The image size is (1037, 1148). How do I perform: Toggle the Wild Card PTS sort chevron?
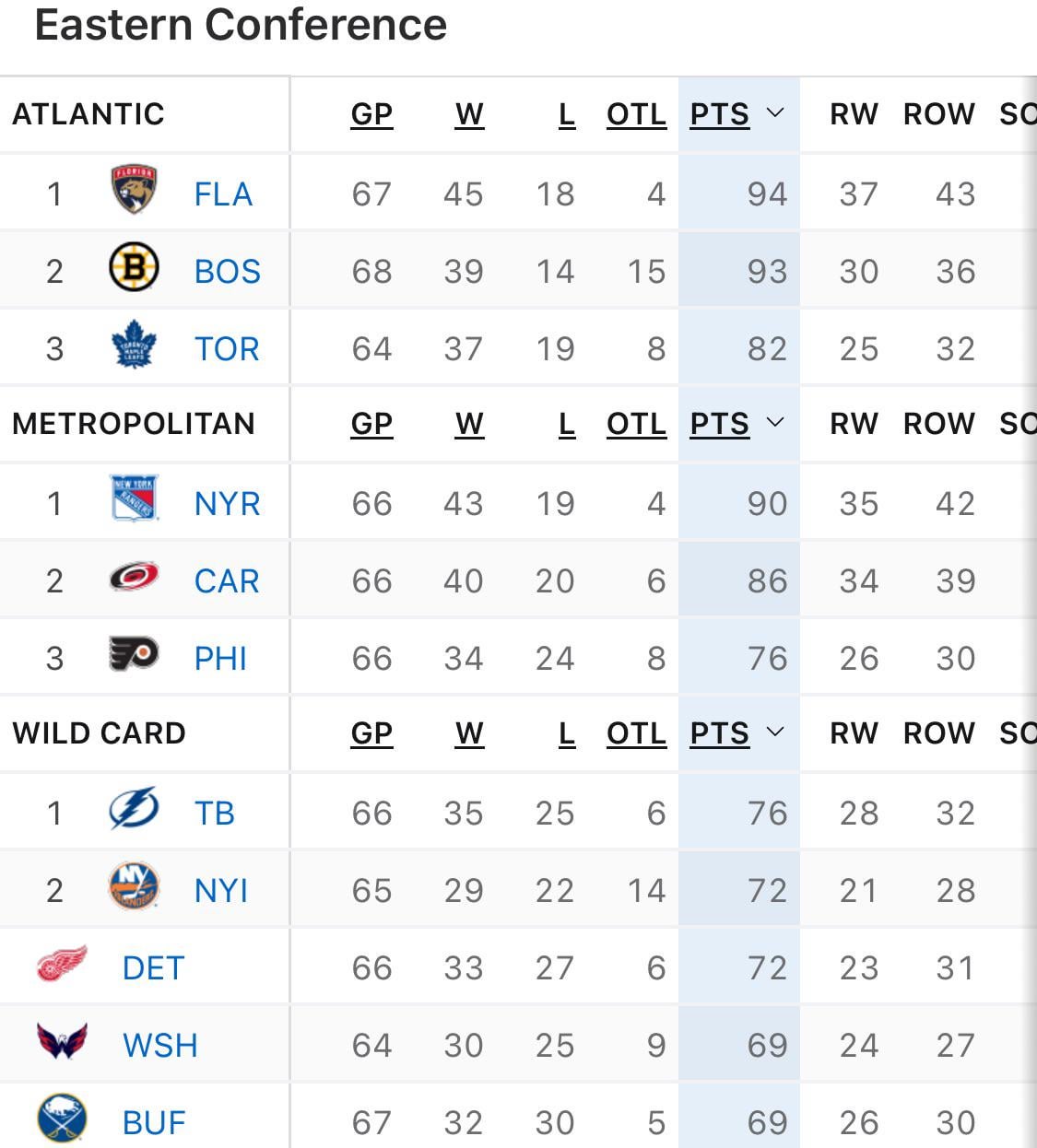pyautogui.click(x=775, y=732)
